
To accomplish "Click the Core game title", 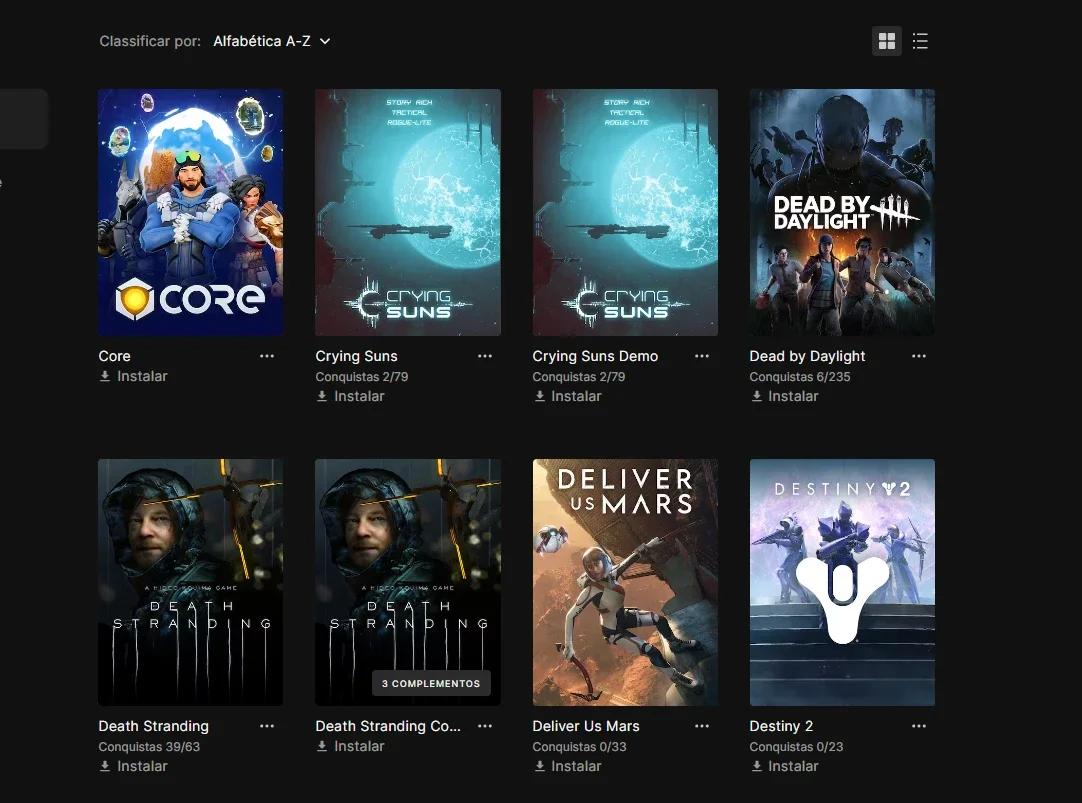I will (x=115, y=356).
